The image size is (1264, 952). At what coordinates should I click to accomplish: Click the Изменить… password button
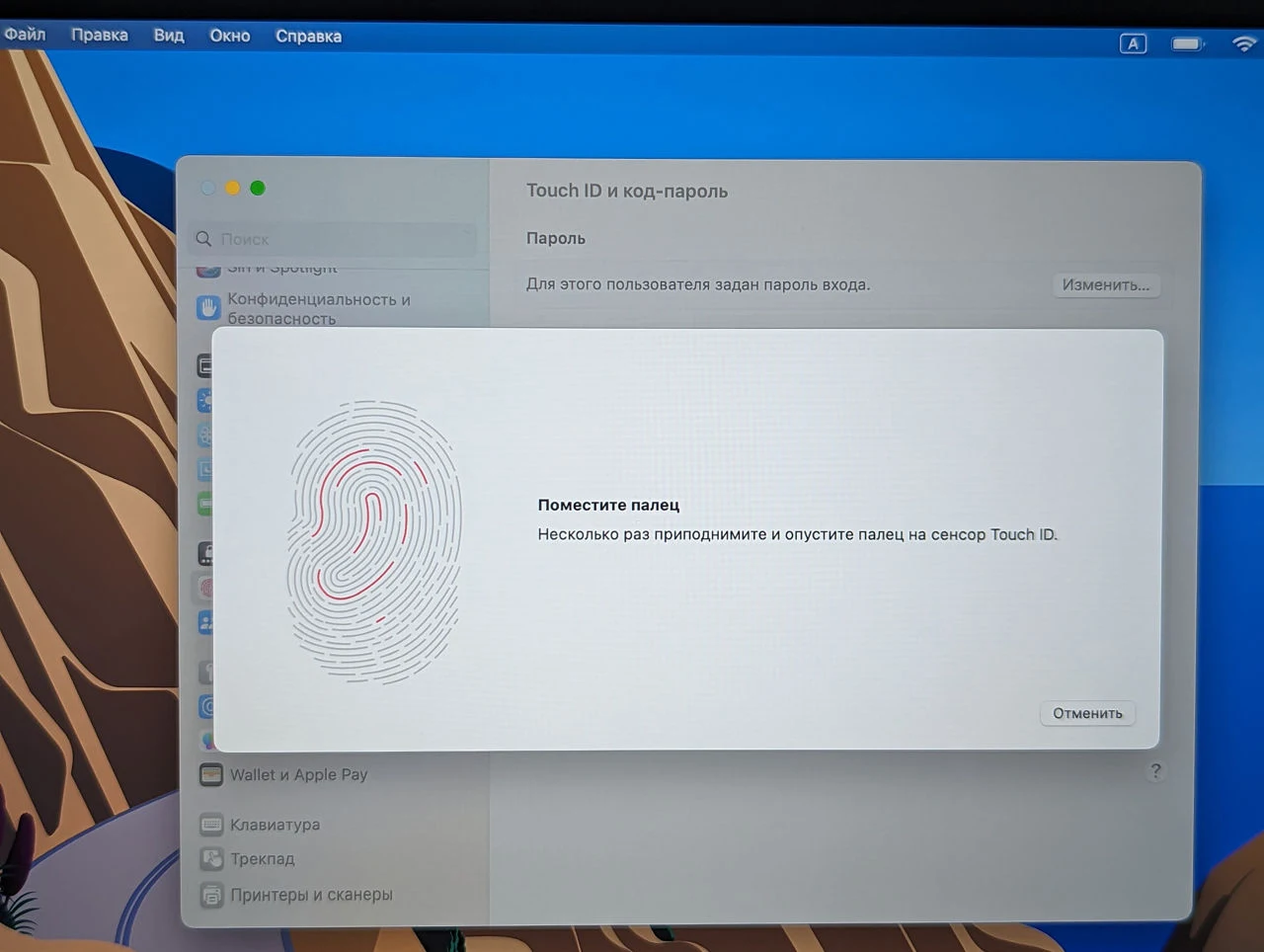click(1106, 284)
